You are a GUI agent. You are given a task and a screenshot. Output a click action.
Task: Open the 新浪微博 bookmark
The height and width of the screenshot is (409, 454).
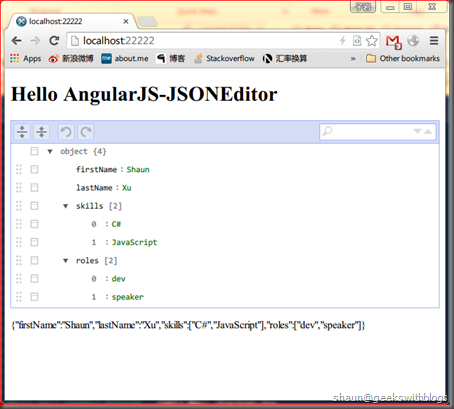(x=71, y=59)
